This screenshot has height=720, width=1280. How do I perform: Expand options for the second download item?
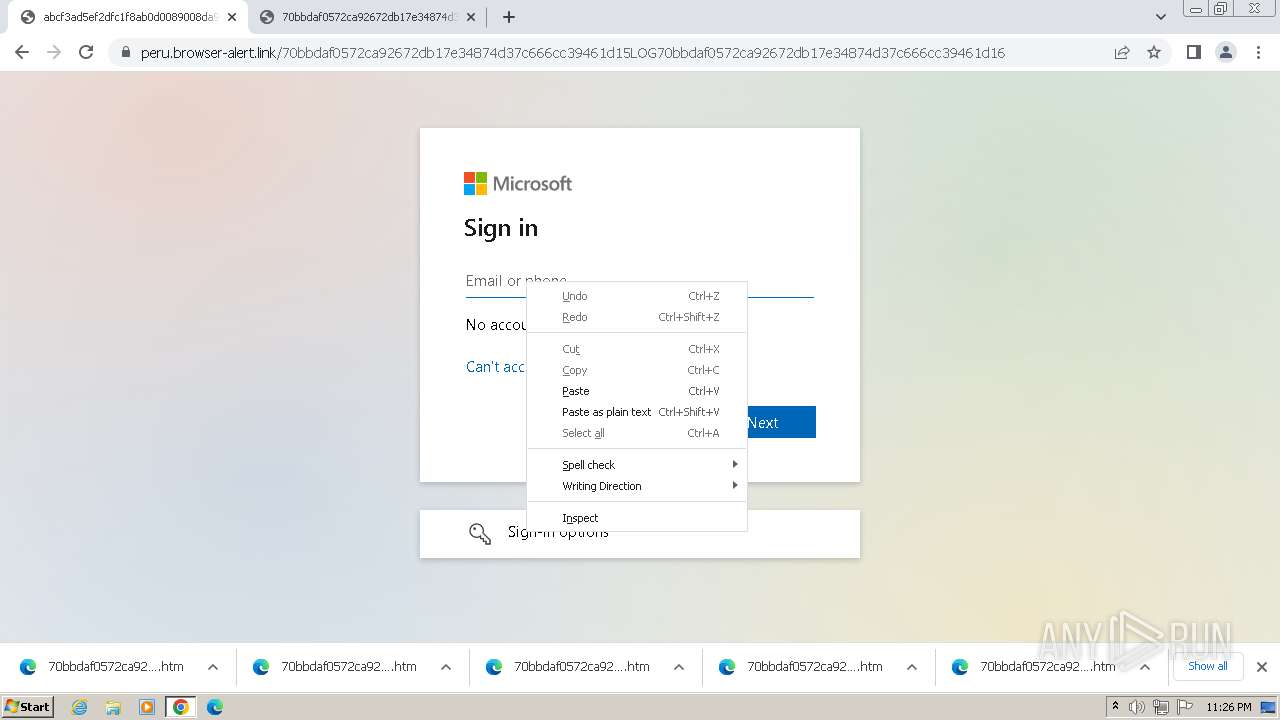[446, 667]
